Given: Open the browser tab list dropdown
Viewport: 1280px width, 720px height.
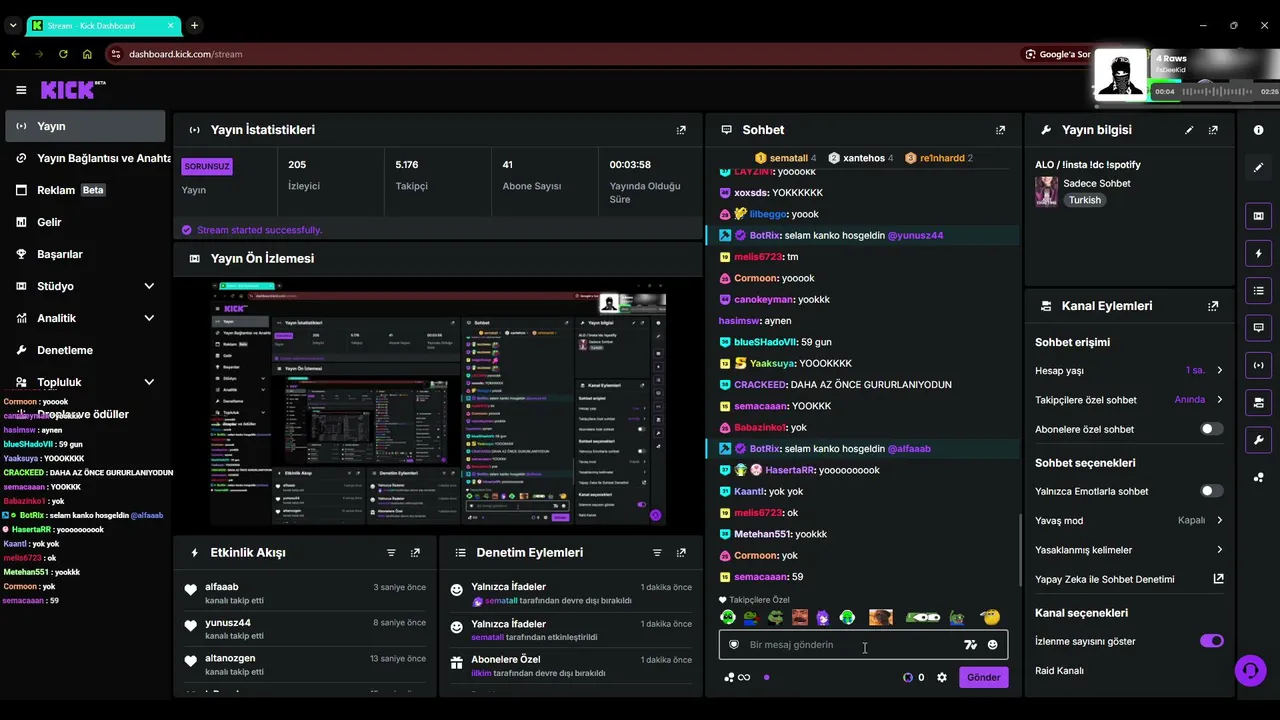Looking at the screenshot, I should [13, 25].
